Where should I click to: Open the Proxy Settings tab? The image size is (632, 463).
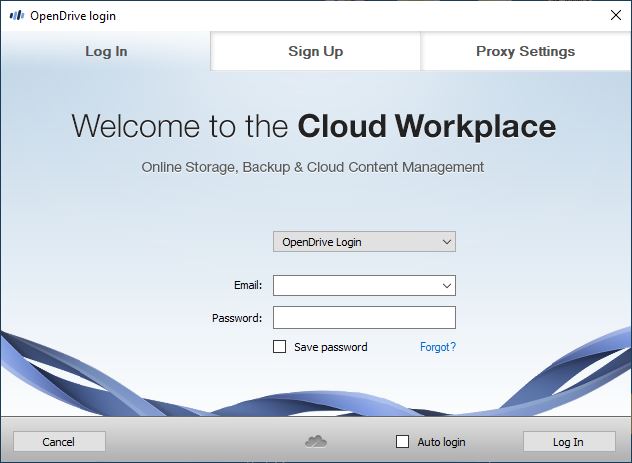pyautogui.click(x=526, y=51)
